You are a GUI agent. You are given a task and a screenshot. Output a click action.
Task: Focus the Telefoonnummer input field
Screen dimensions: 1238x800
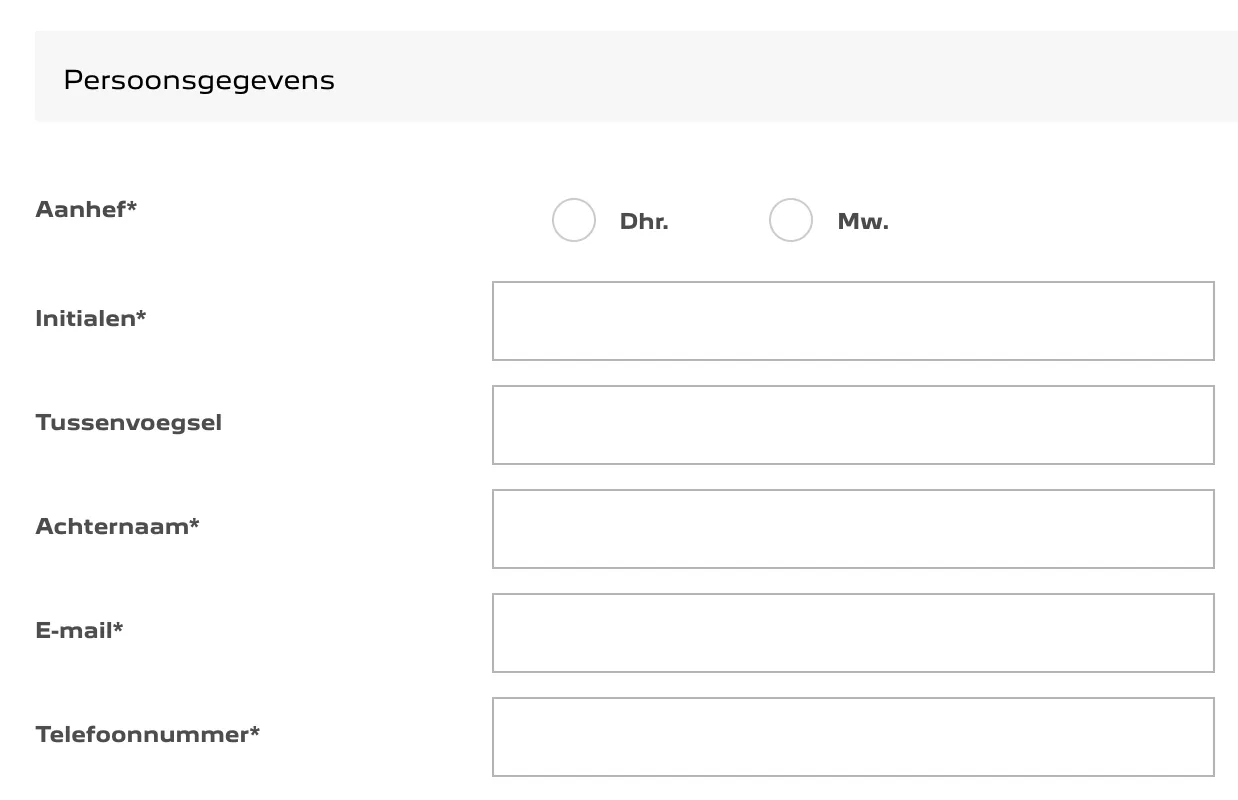coord(853,737)
